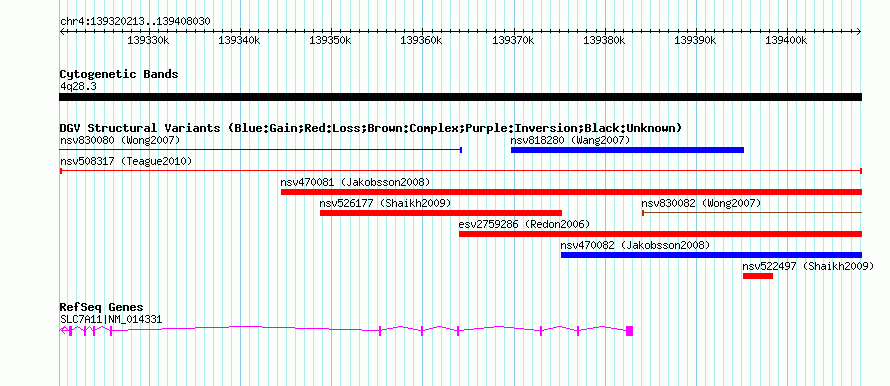Click the 139390k ruler tick label
Viewport: 890px width, 386px height.
tap(695, 40)
